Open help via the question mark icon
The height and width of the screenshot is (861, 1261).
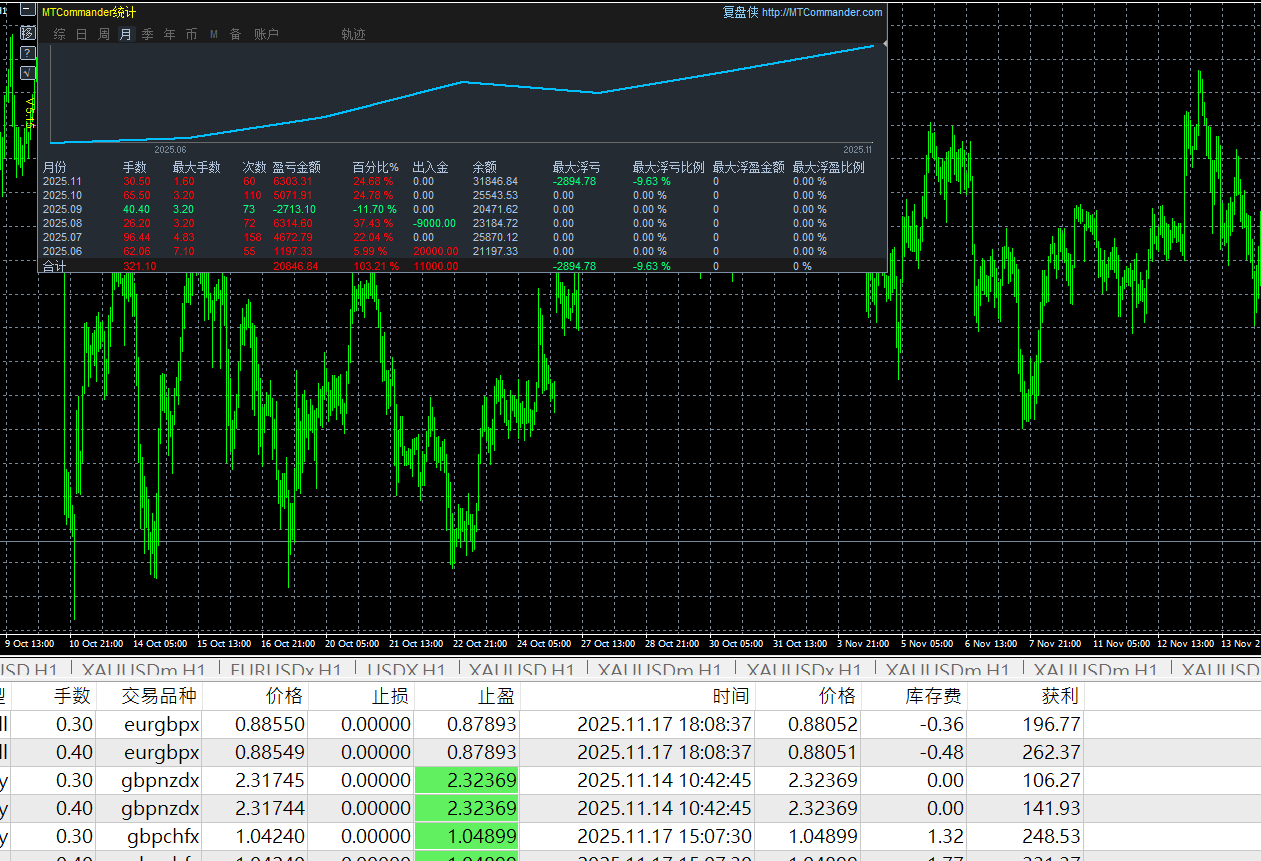pyautogui.click(x=27, y=53)
